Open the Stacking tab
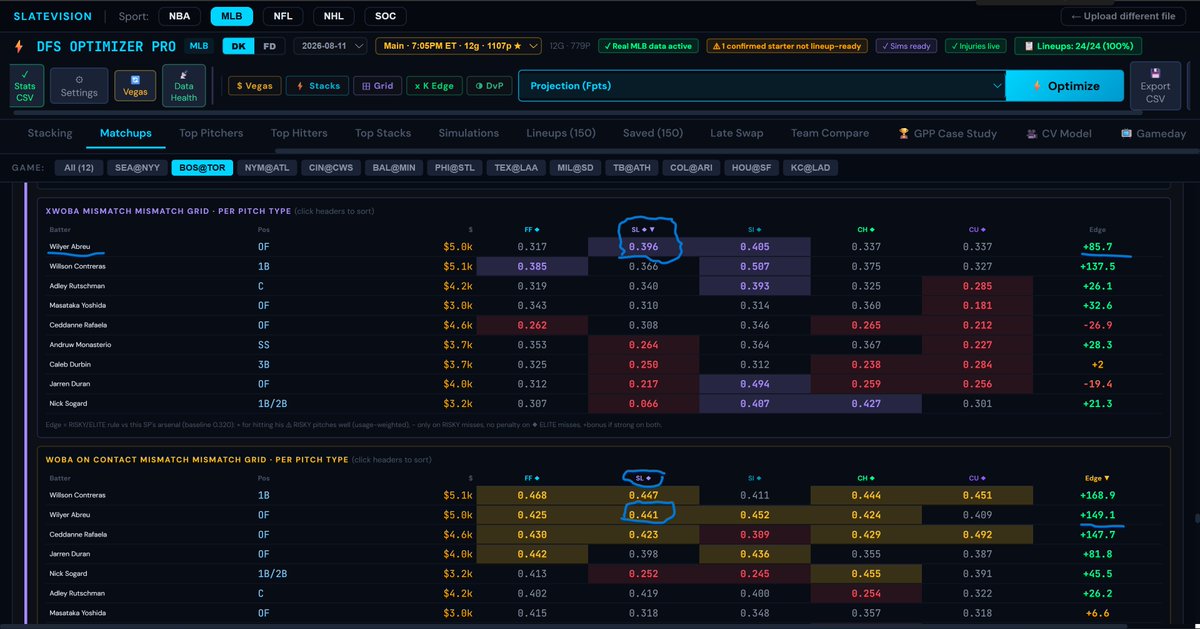The image size is (1200, 629). click(x=50, y=133)
